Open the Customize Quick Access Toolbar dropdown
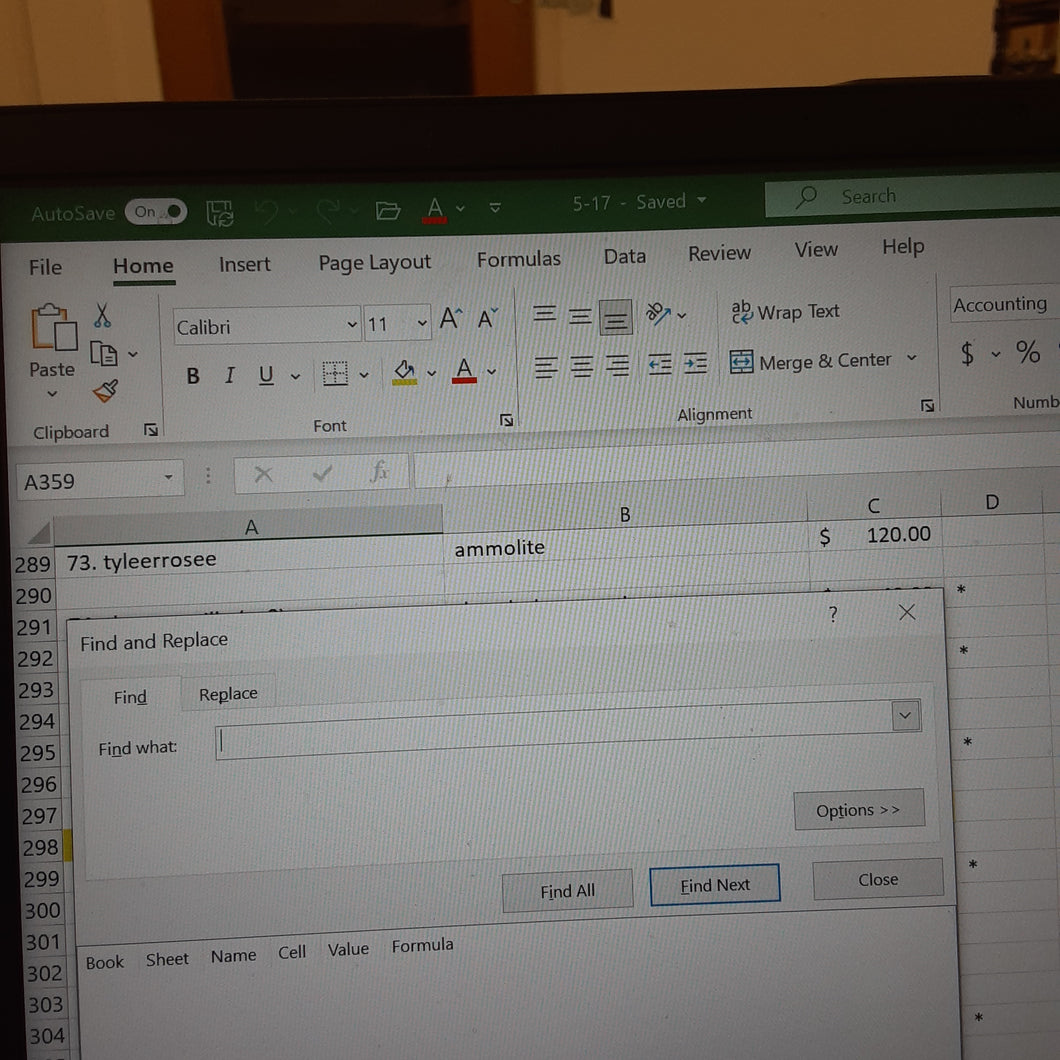This screenshot has height=1060, width=1060. tap(495, 208)
